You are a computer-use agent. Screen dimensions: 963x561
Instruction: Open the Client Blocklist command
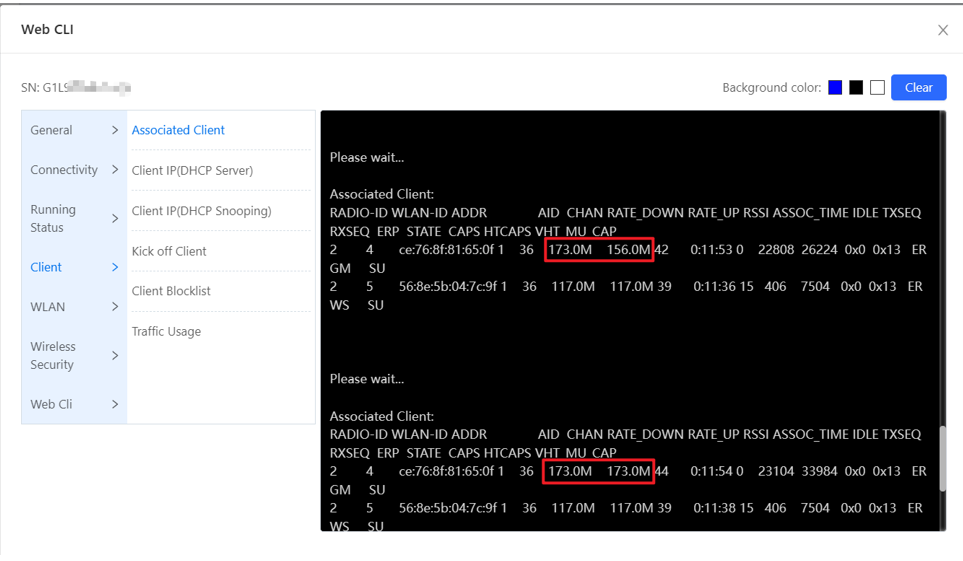171,291
